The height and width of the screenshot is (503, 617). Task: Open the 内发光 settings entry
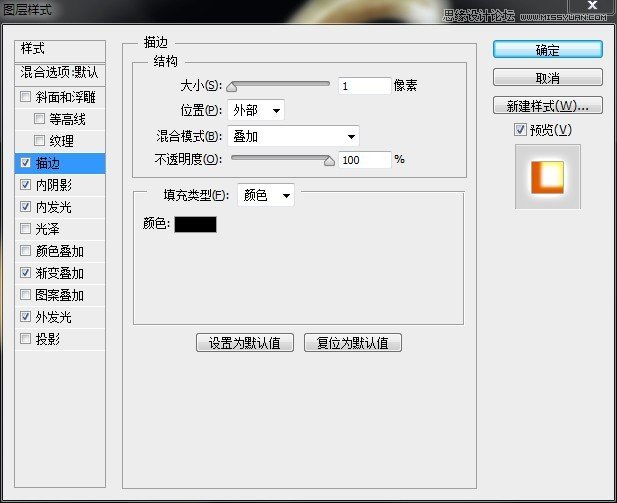point(54,207)
